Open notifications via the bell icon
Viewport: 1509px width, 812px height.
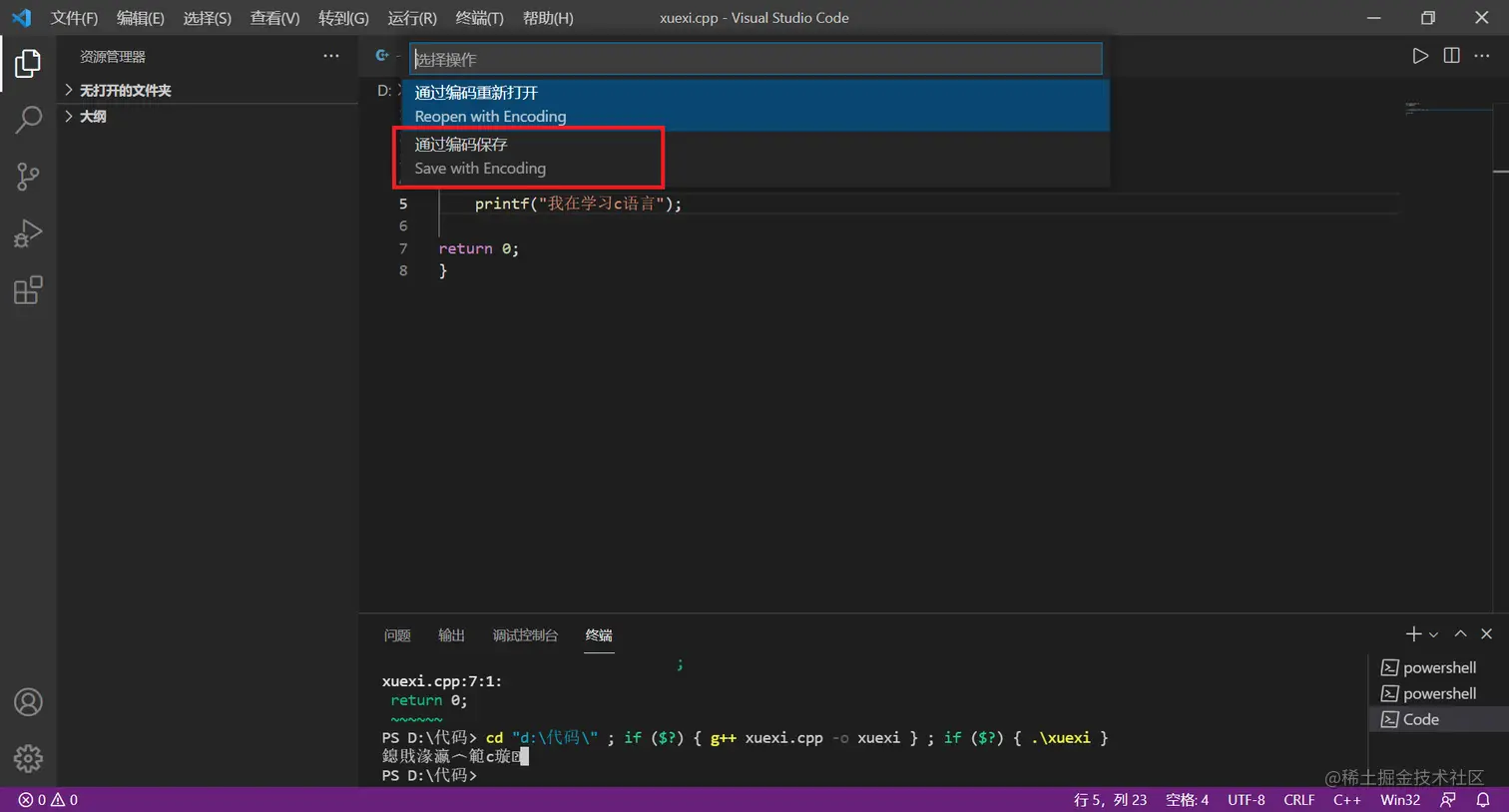pos(1486,799)
